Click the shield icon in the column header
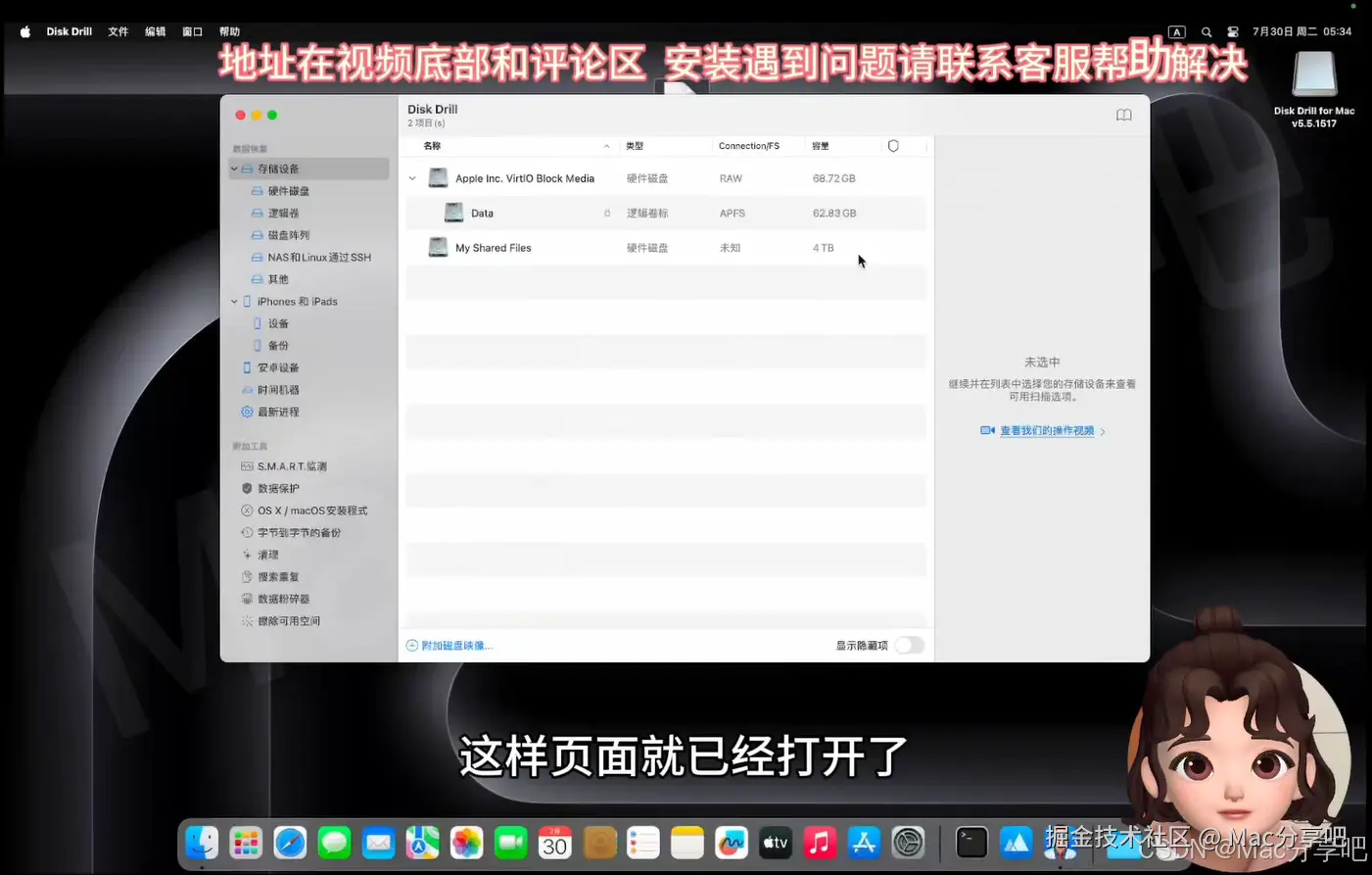Viewport: 1372px width, 875px height. (892, 145)
